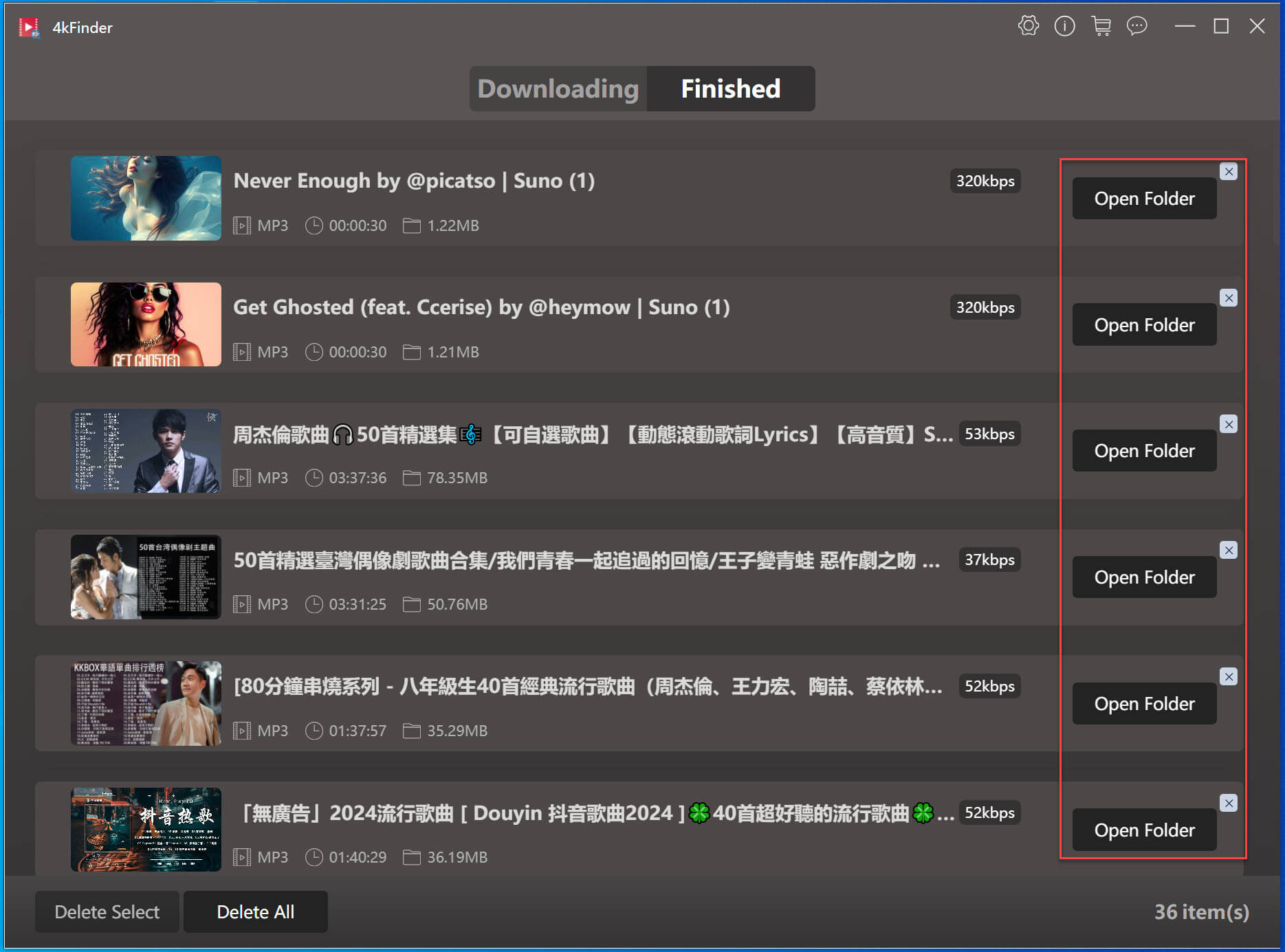Dismiss the 01:40:29 track using its X
1285x952 pixels.
1228,804
